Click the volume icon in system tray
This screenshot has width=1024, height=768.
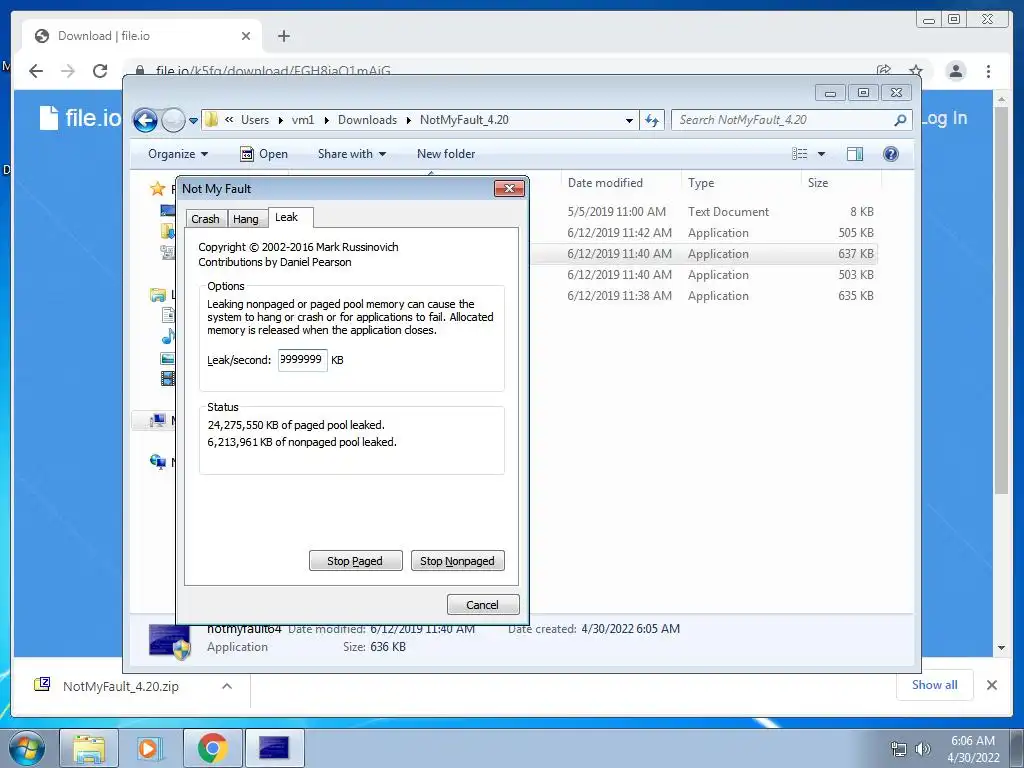pyautogui.click(x=923, y=748)
